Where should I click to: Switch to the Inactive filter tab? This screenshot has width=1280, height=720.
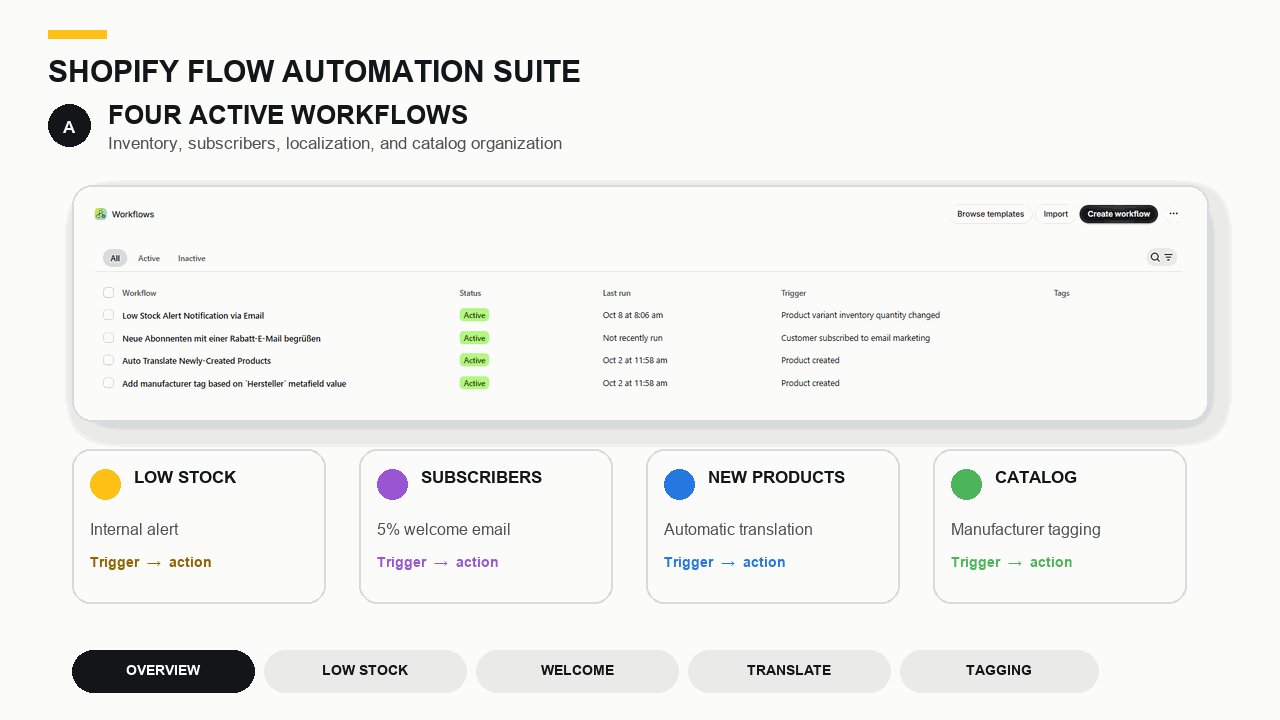coord(192,258)
